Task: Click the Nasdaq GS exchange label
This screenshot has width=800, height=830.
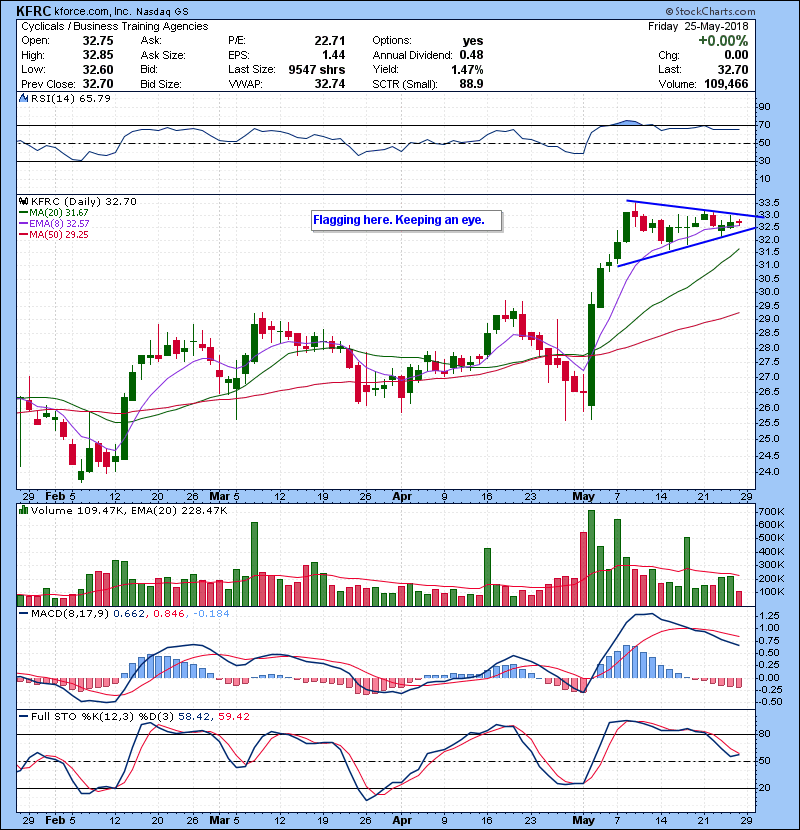Action: coord(162,12)
